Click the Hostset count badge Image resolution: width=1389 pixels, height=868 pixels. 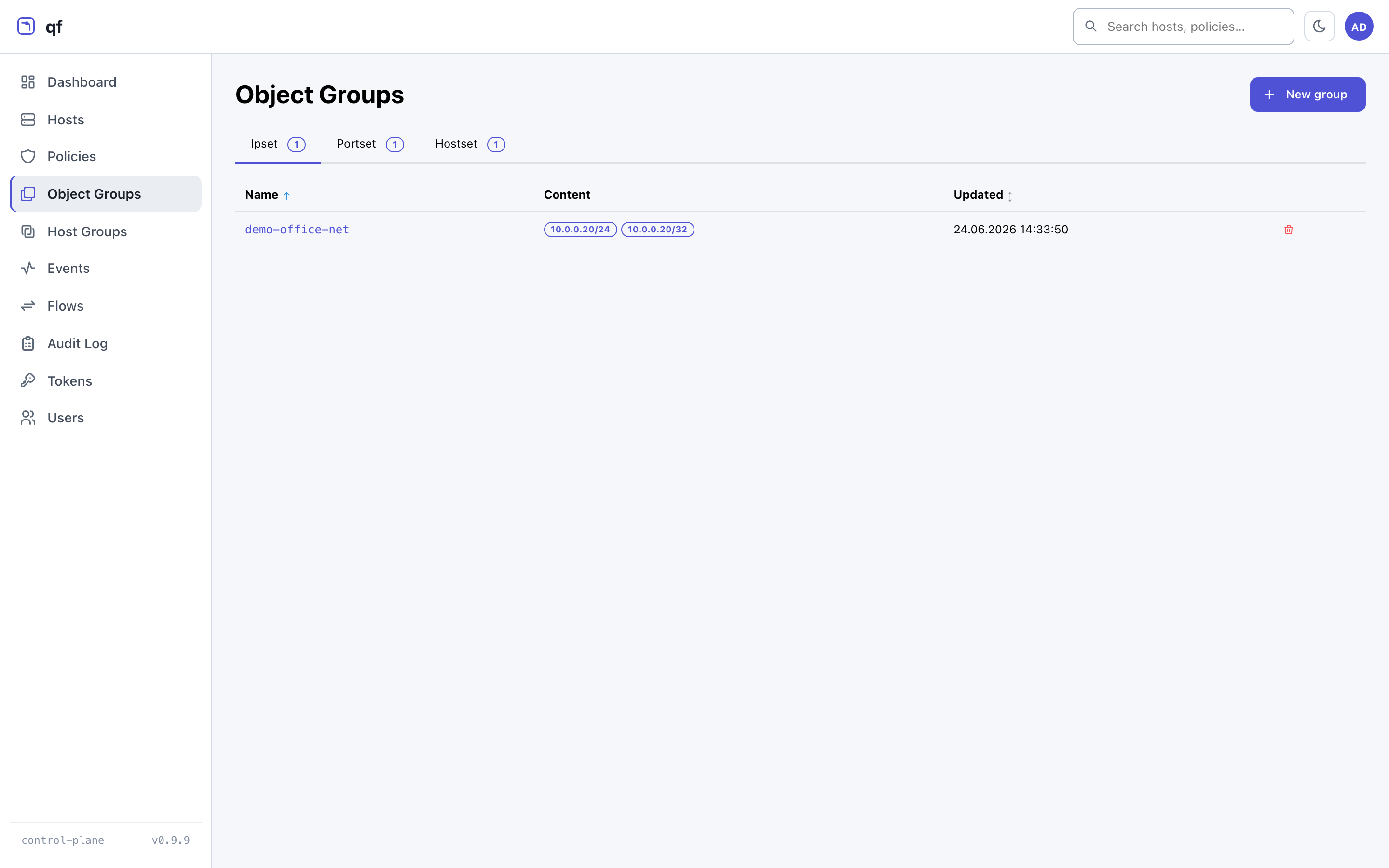496,145
